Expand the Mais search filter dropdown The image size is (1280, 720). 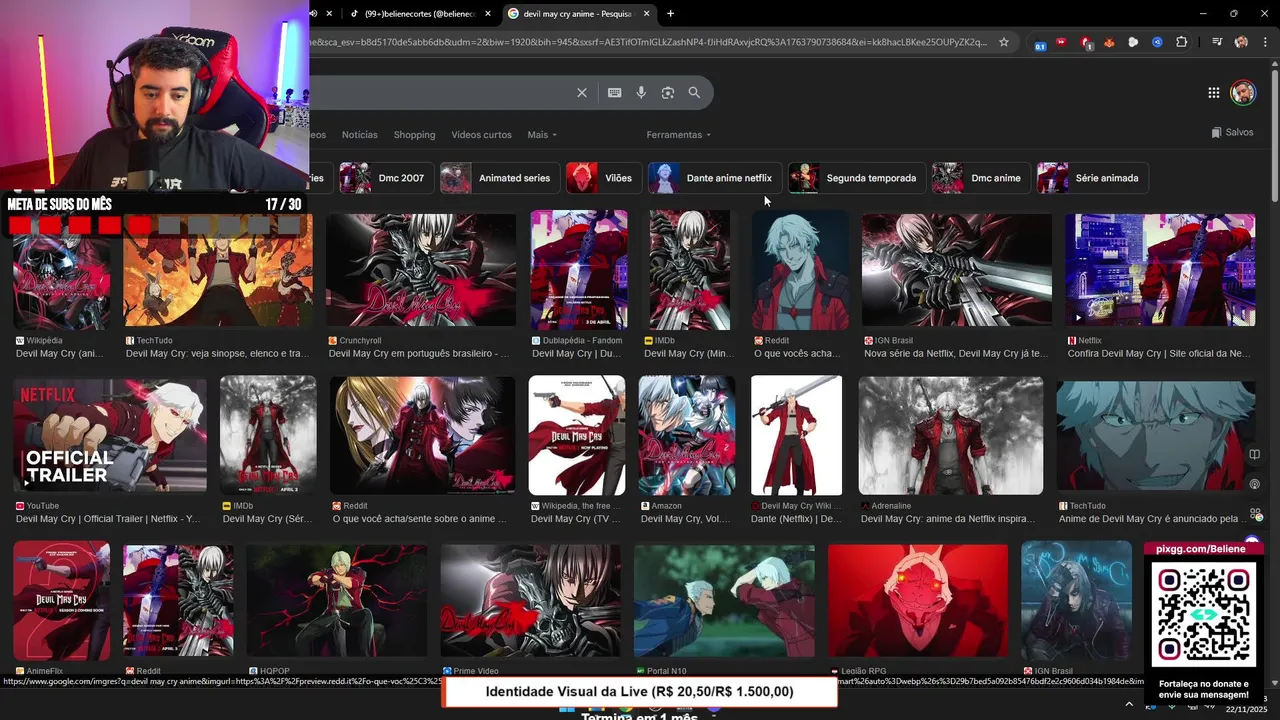pyautogui.click(x=542, y=135)
